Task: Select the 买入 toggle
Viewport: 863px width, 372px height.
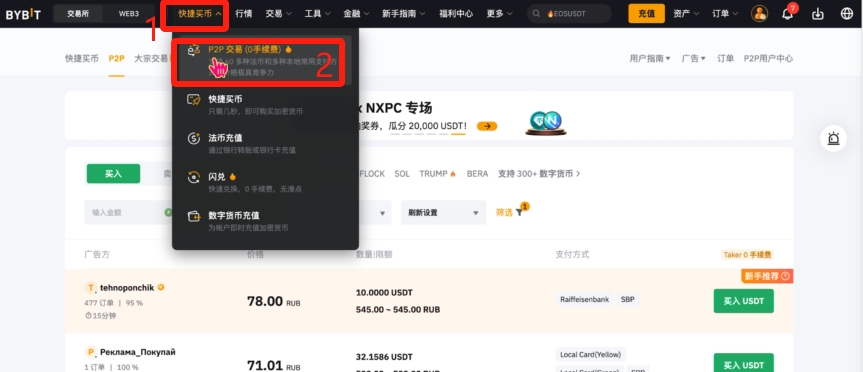Action: pyautogui.click(x=113, y=174)
